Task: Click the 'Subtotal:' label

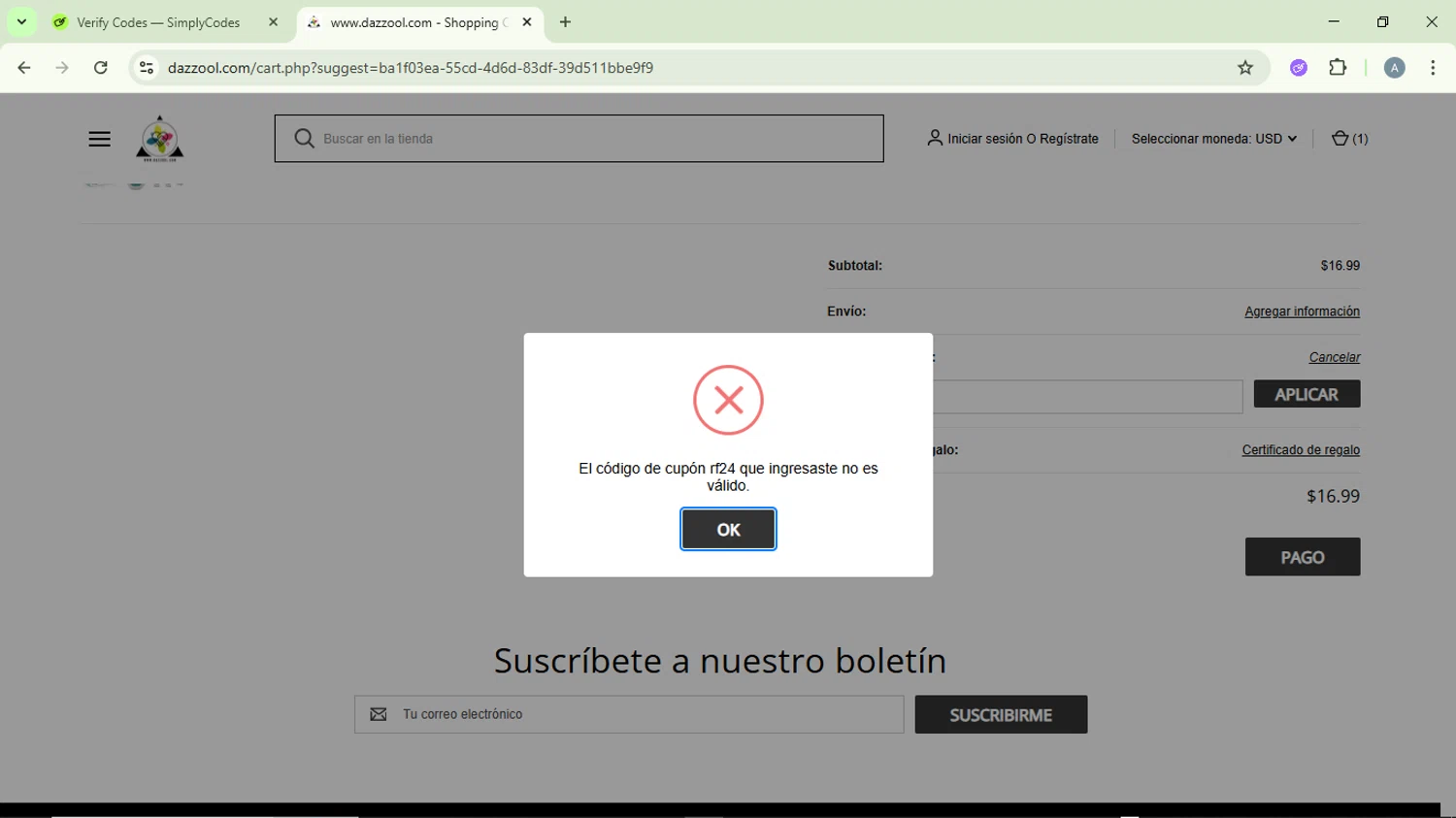Action: pos(855,266)
